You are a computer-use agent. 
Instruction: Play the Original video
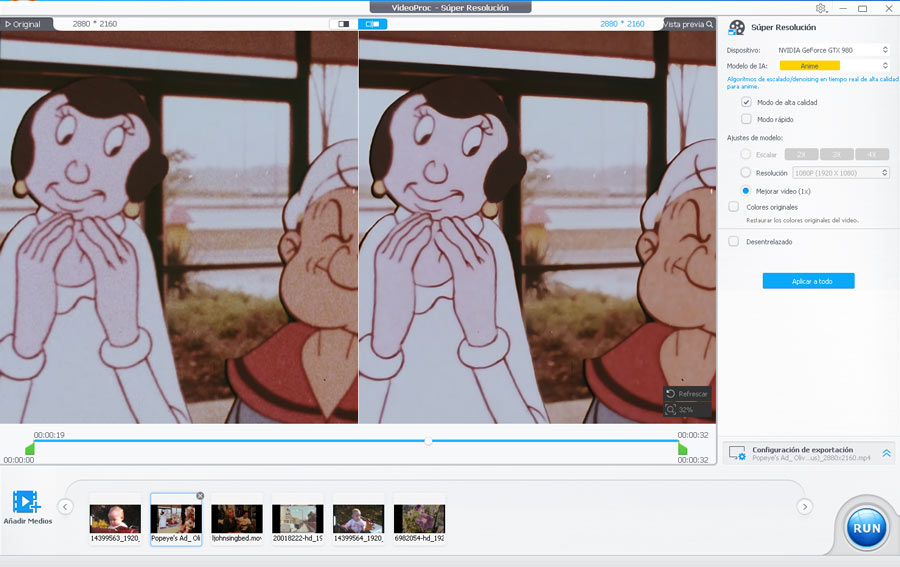click(23, 24)
